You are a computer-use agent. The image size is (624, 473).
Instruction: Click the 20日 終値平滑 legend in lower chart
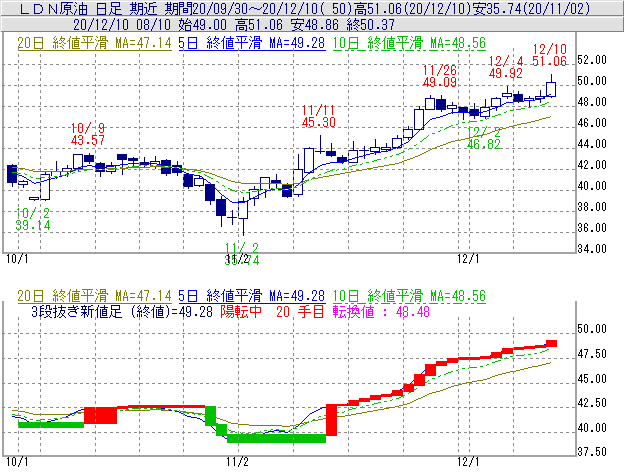(x=94, y=296)
